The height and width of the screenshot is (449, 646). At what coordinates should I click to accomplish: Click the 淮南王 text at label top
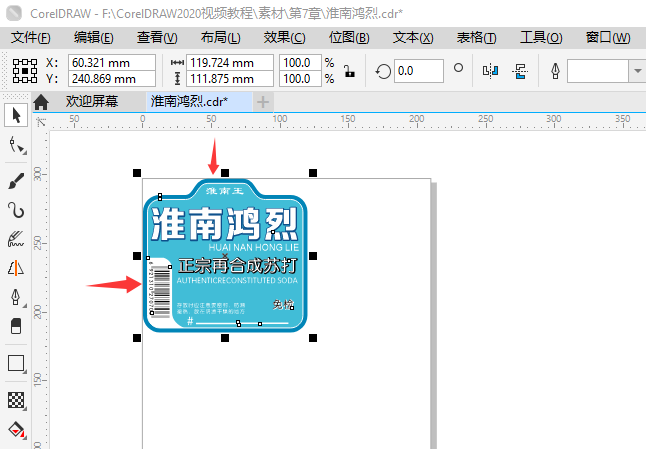(x=225, y=191)
